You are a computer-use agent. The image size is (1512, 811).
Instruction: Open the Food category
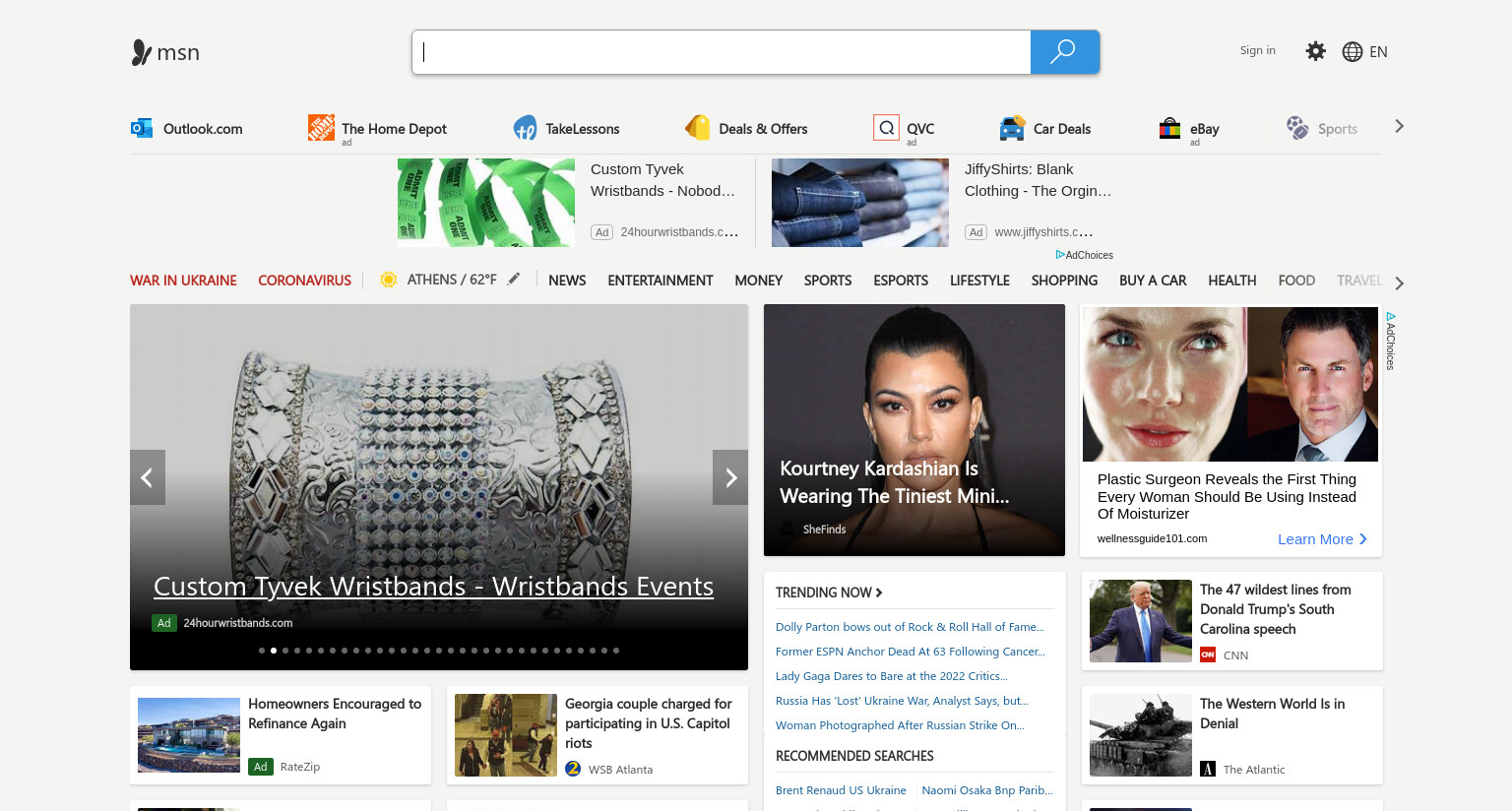pos(1296,281)
